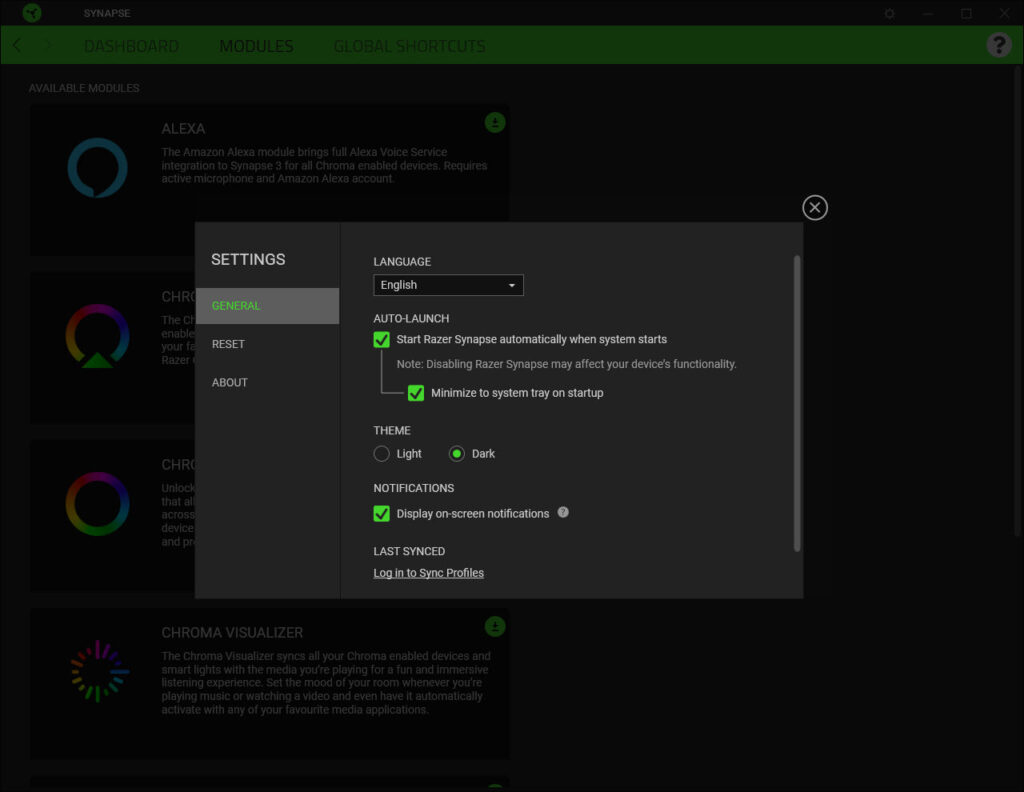The height and width of the screenshot is (792, 1024).
Task: Open the settings gear in title bar
Action: click(x=889, y=13)
